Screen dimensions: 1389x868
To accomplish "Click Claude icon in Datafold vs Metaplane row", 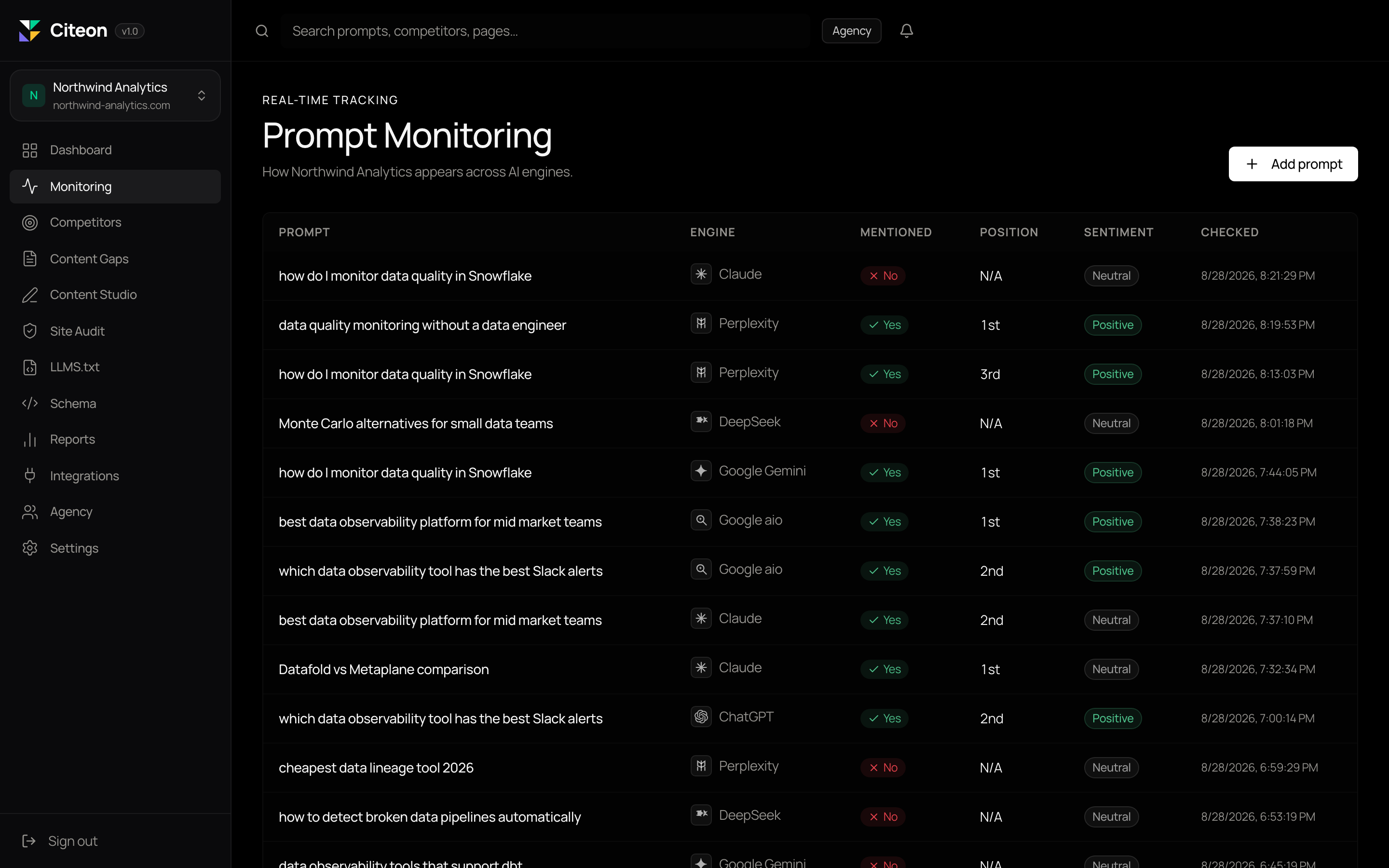I will (701, 668).
